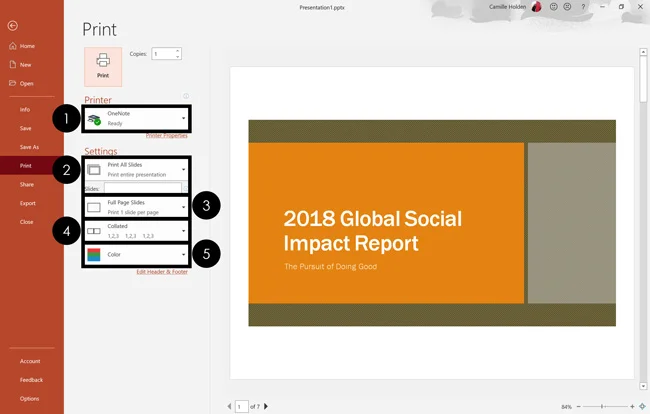
Task: Click zoom in plus icon
Action: point(632,407)
